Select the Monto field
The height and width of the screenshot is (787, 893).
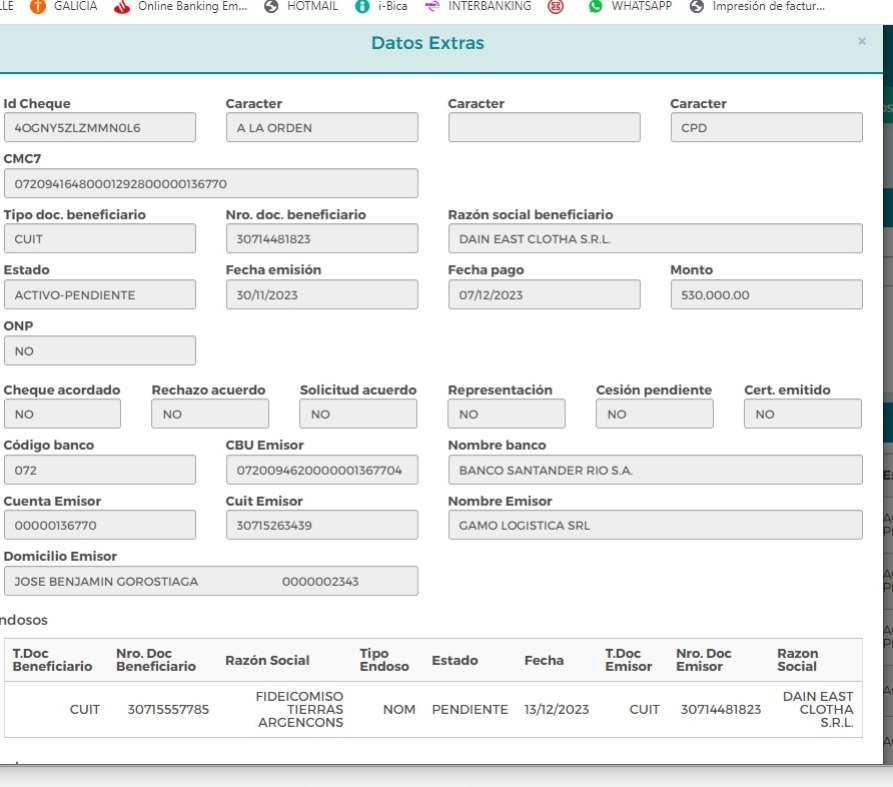pyautogui.click(x=767, y=294)
